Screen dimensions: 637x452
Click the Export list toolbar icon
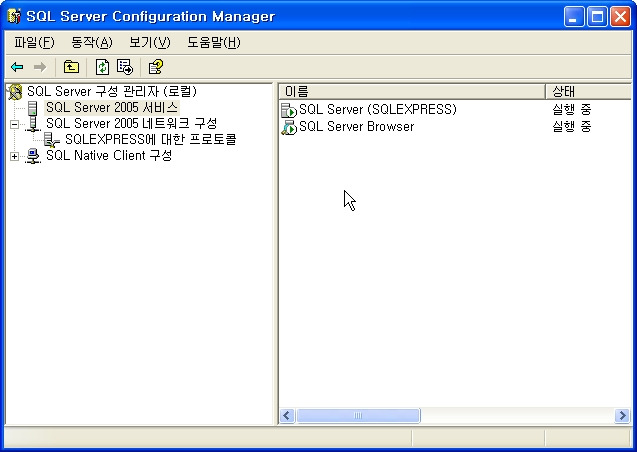[125, 67]
